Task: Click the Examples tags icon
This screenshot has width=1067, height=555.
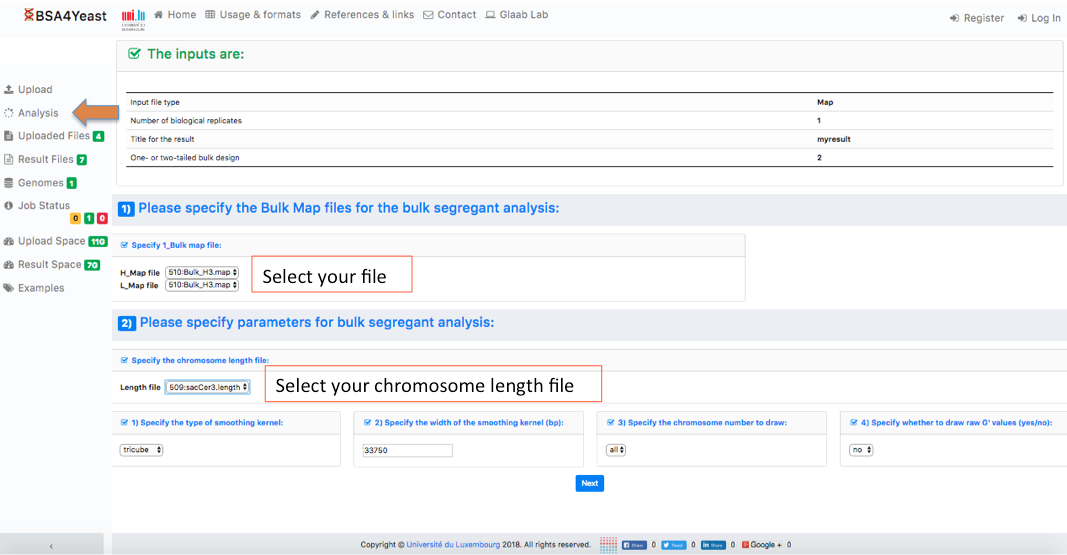Action: pos(9,288)
